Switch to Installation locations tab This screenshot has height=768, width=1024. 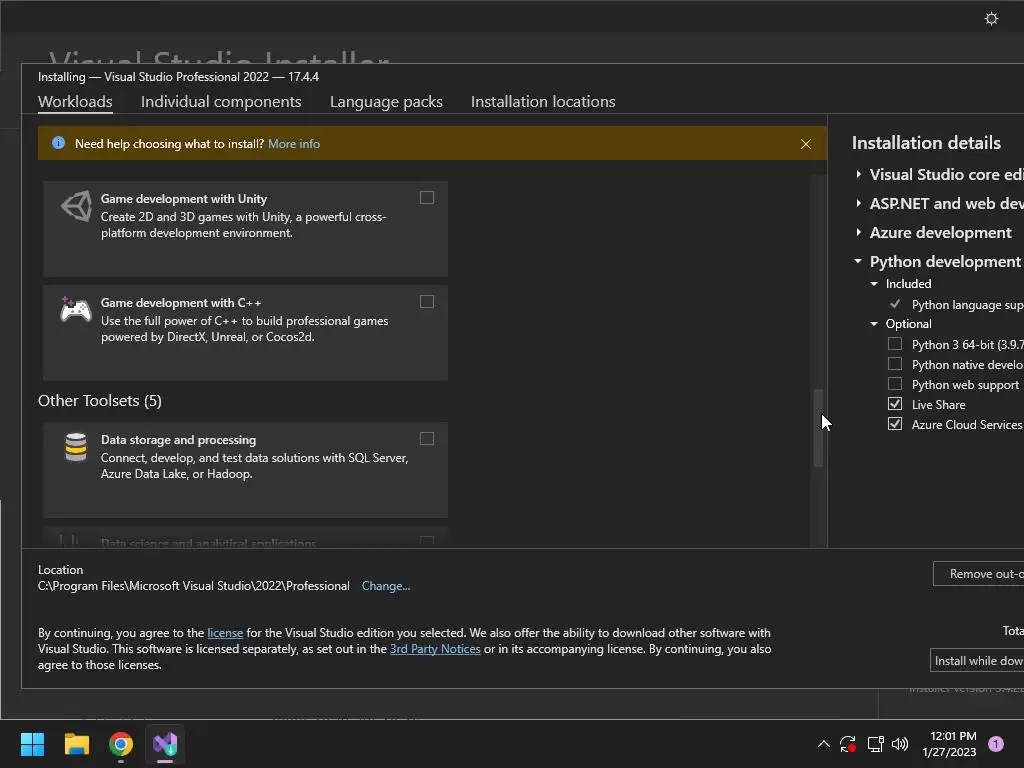(x=543, y=102)
